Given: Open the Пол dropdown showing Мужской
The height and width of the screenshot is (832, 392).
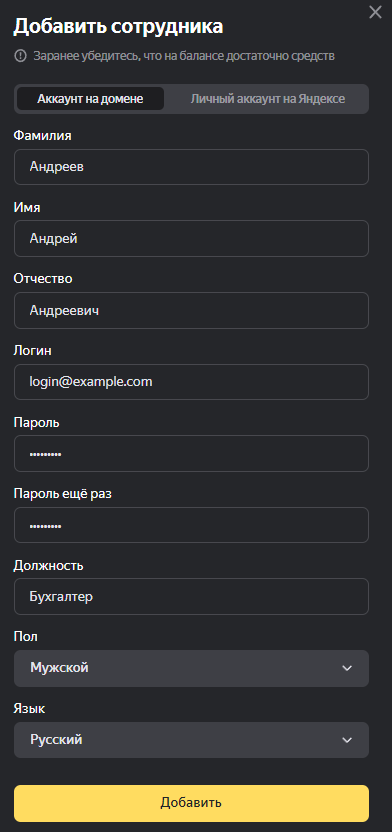Looking at the screenshot, I should [191, 668].
